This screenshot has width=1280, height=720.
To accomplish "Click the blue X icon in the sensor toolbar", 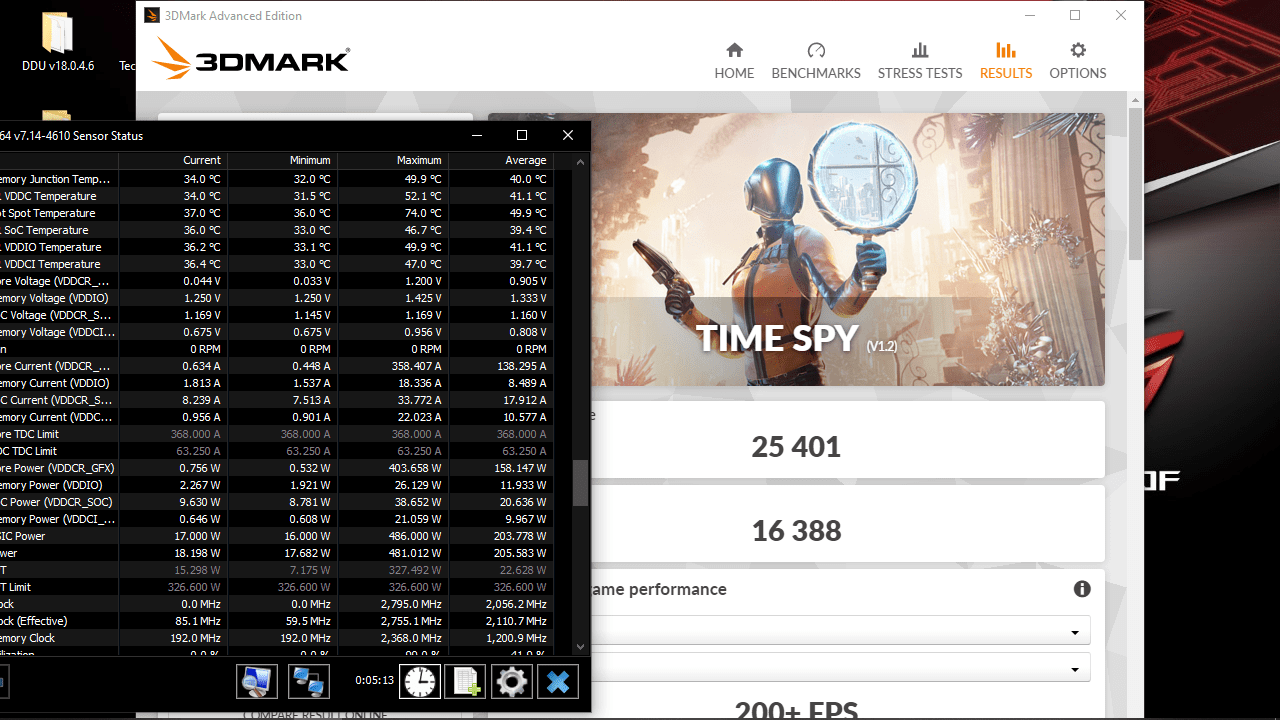I will (558, 682).
